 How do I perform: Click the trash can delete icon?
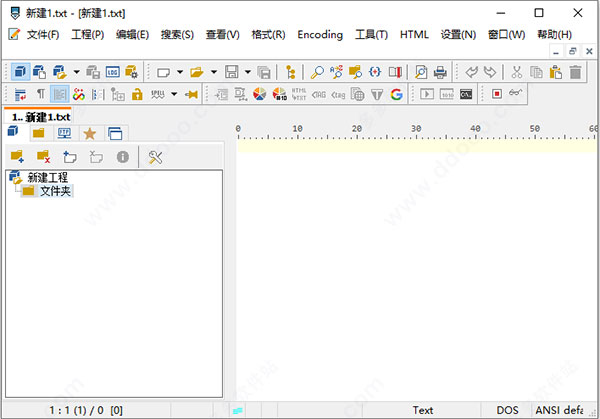575,72
